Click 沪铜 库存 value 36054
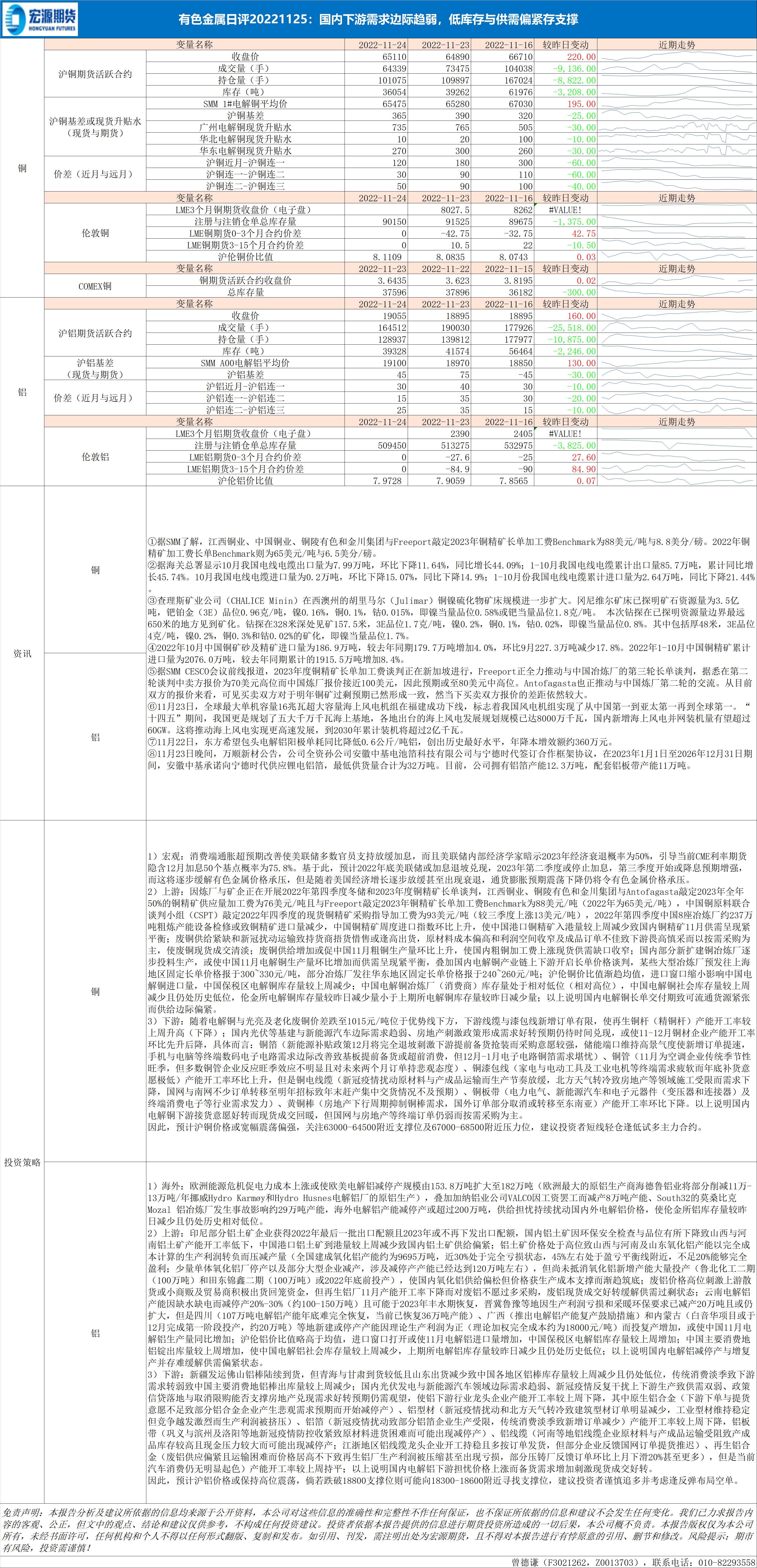757x1568 pixels. click(394, 92)
